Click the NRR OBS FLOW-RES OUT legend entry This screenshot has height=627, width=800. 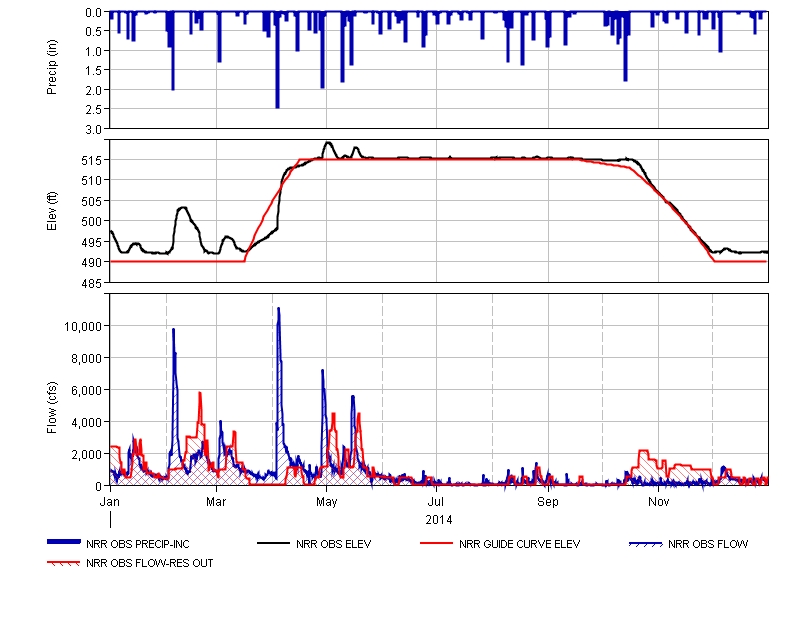coord(130,563)
